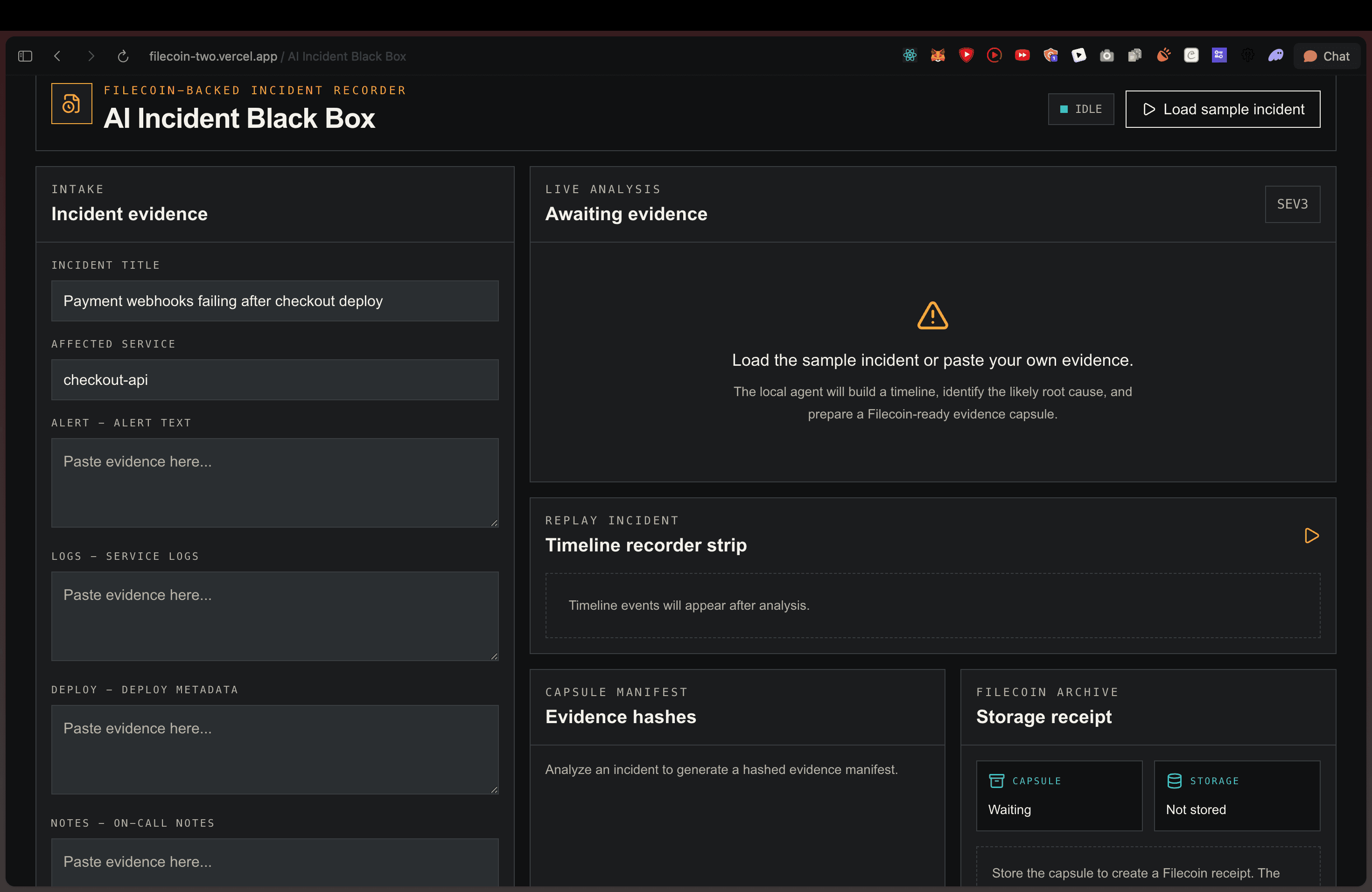Click into the Alert Text evidence textarea
Screen dimensions: 1372x892
275,483
